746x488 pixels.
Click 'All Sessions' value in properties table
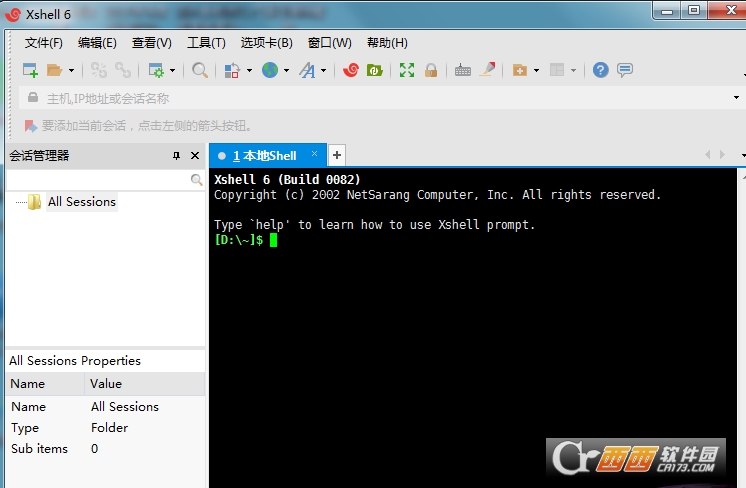pos(125,407)
